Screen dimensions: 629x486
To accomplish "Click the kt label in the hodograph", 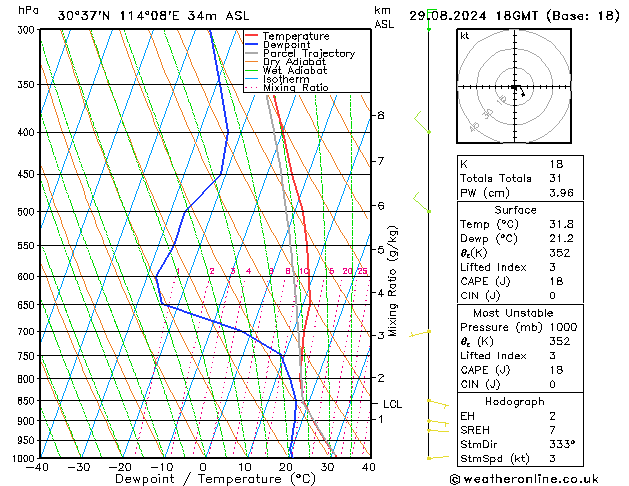I will [x=465, y=36].
